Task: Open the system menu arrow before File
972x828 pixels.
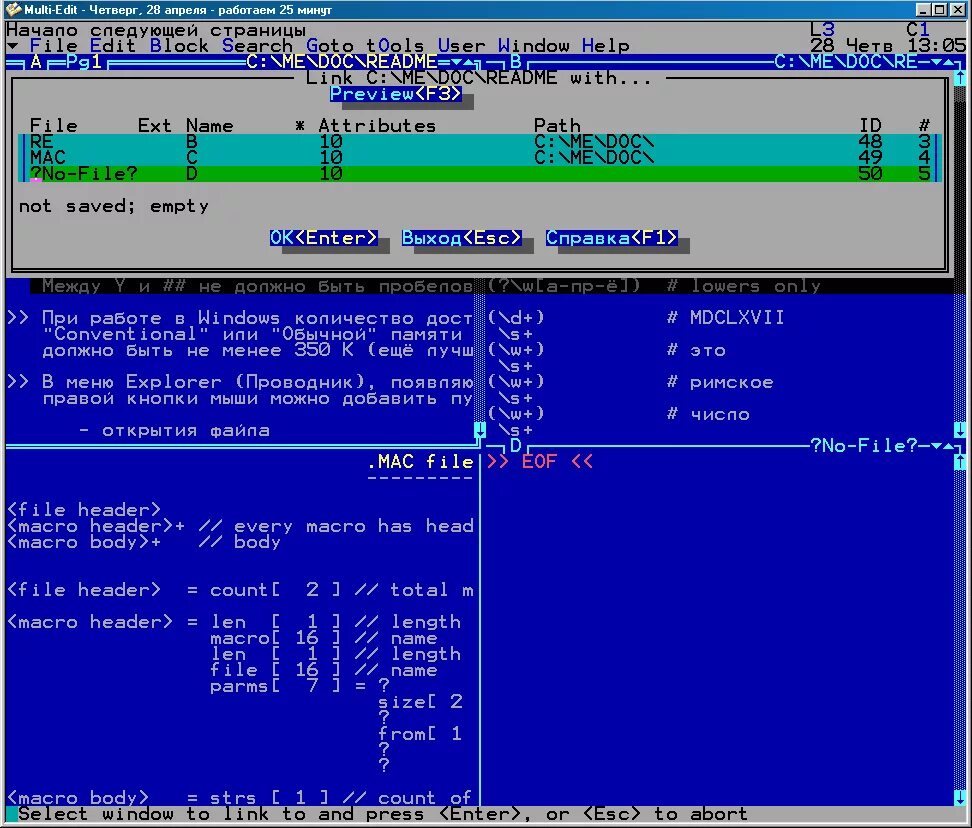Action: click(12, 46)
